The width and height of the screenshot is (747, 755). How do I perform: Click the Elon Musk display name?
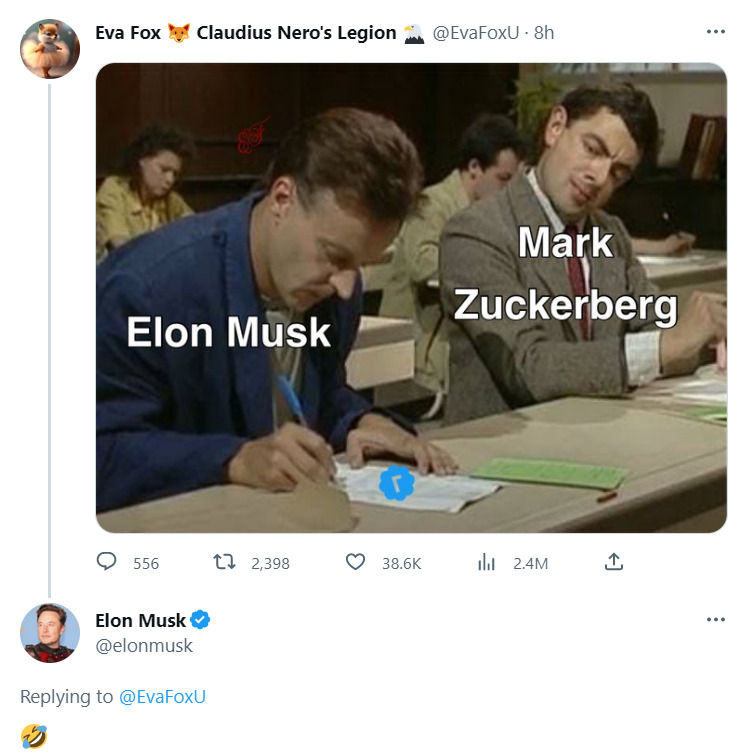[x=140, y=620]
